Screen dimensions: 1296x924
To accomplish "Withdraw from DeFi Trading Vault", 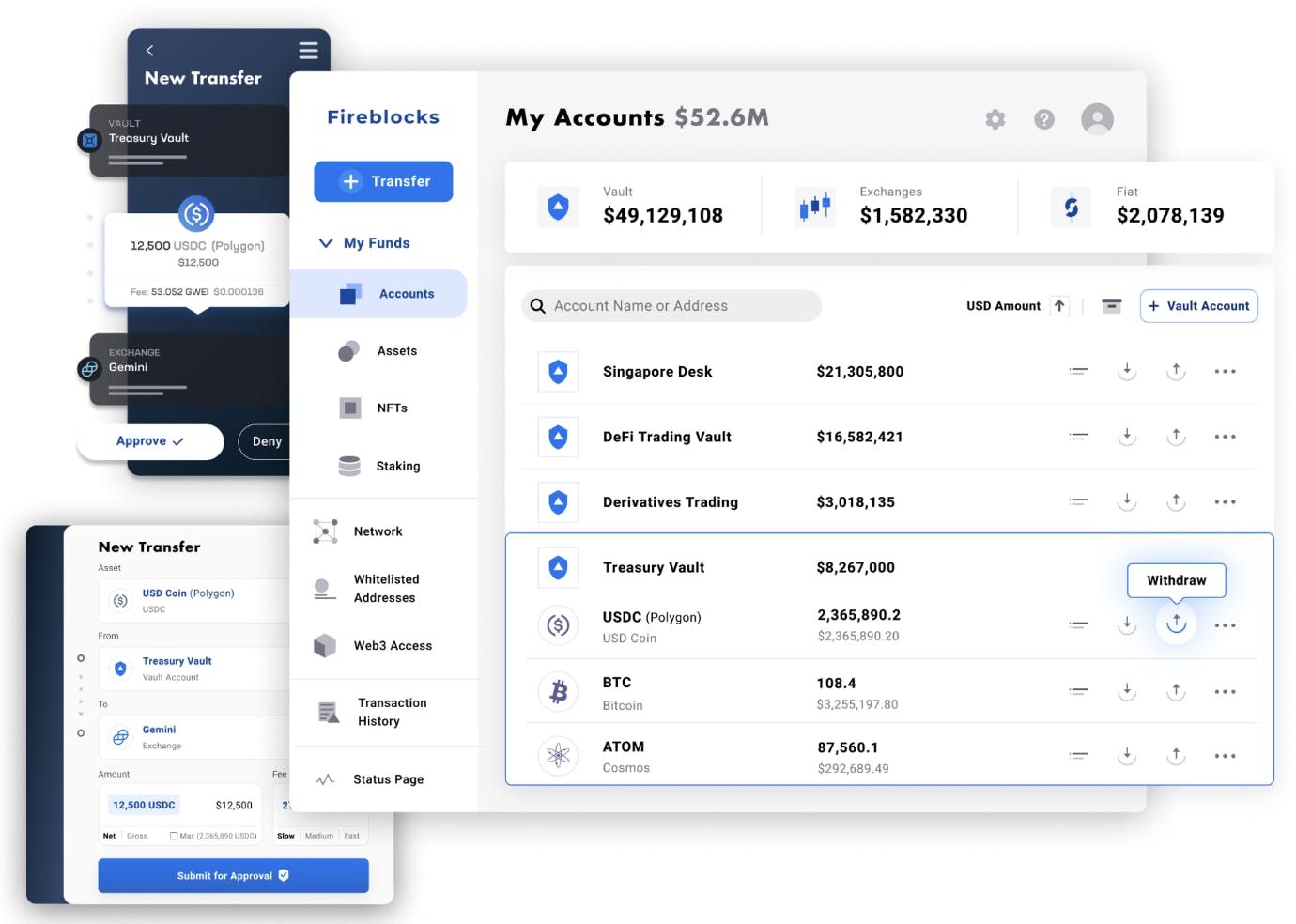I will point(1176,437).
